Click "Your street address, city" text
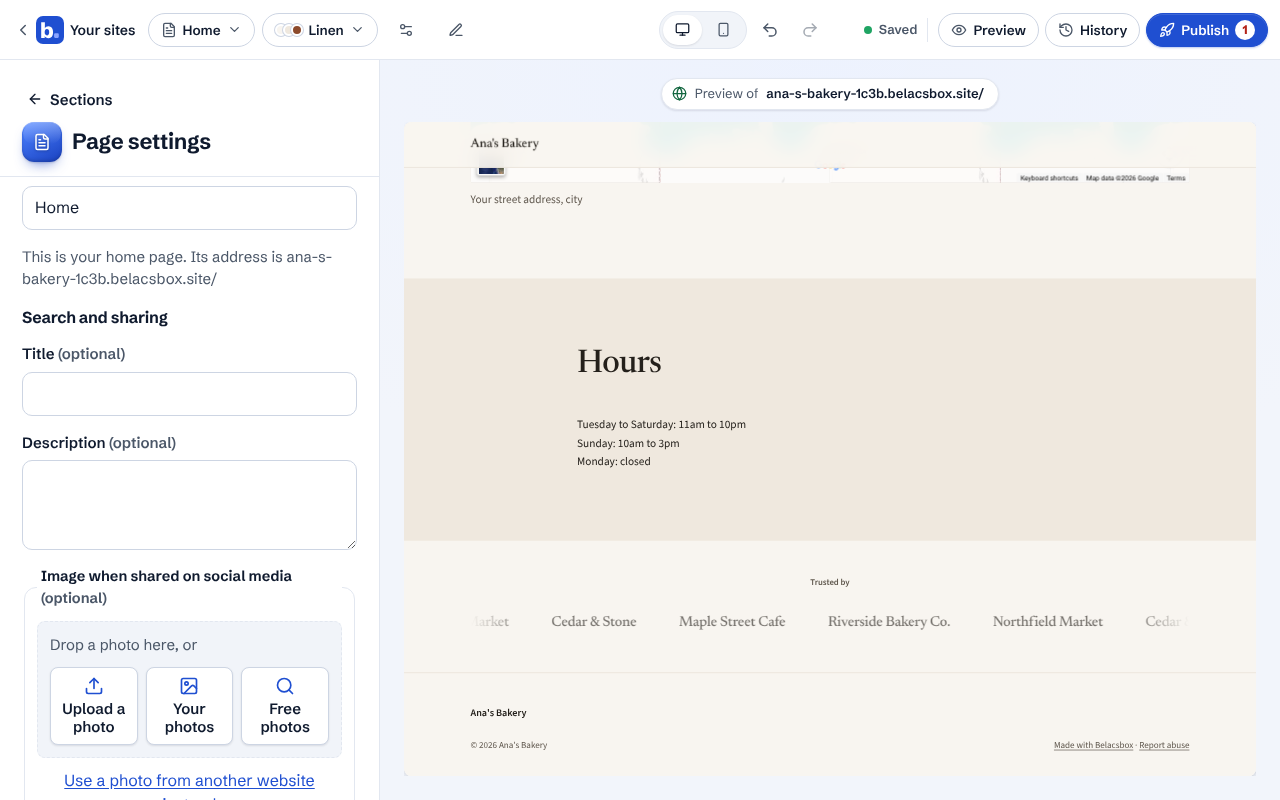 pyautogui.click(x=526, y=200)
